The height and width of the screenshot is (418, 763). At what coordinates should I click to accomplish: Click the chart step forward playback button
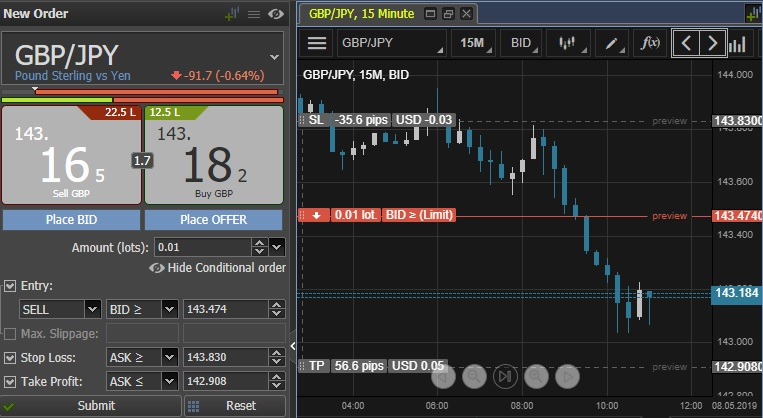[x=505, y=376]
